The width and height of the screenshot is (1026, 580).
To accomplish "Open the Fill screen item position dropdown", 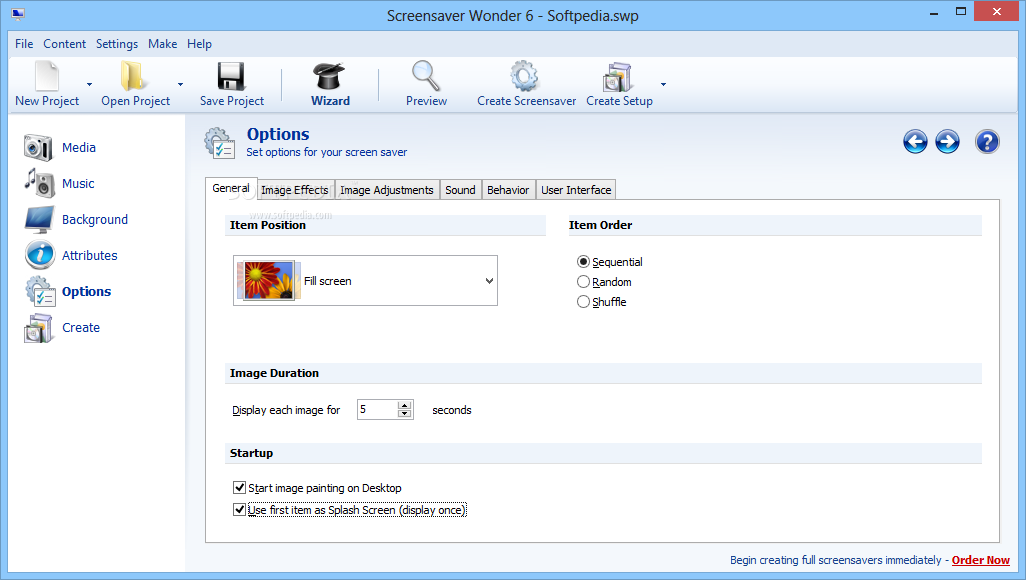I will click(365, 281).
